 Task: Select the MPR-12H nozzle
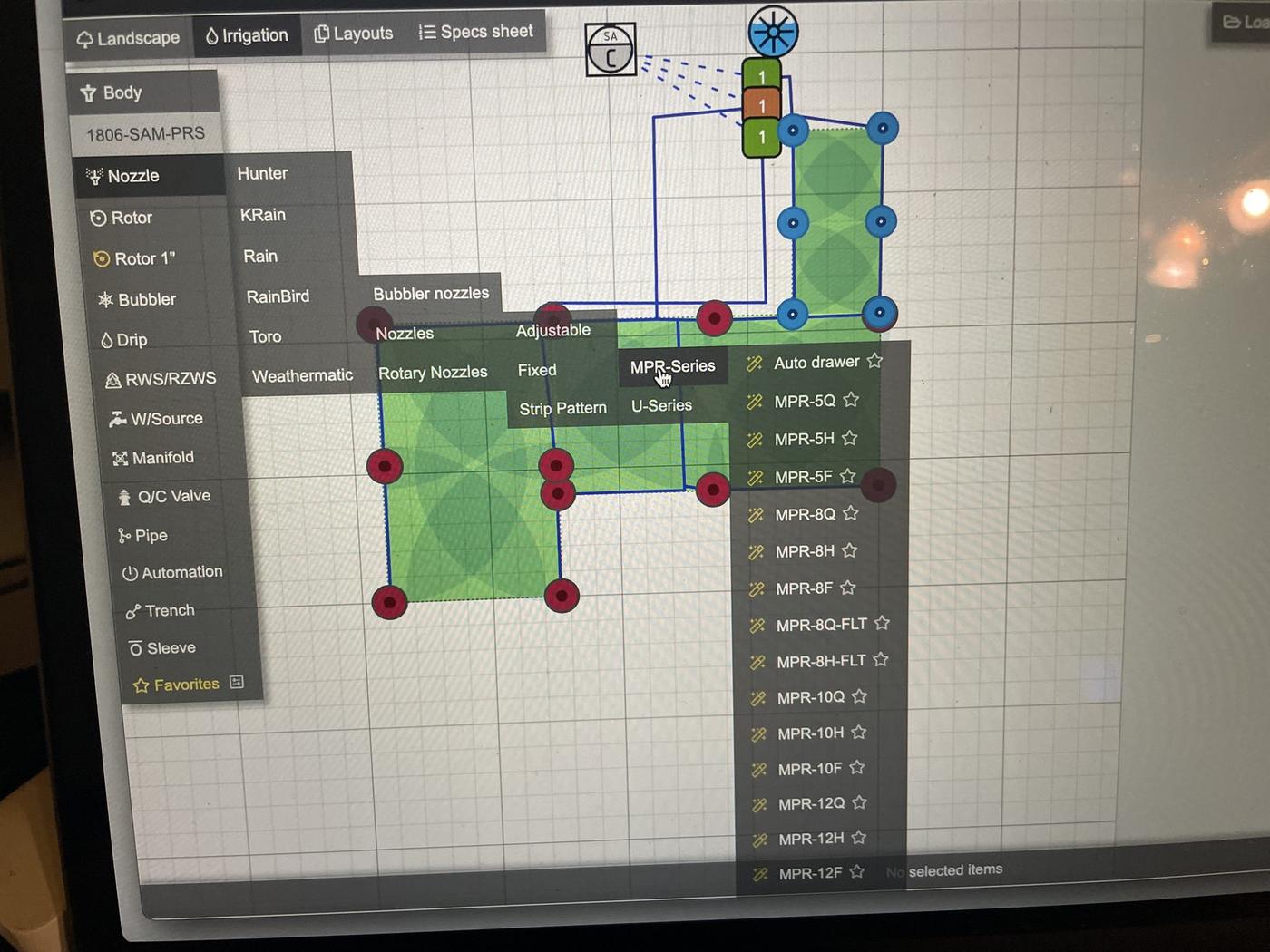tap(811, 840)
